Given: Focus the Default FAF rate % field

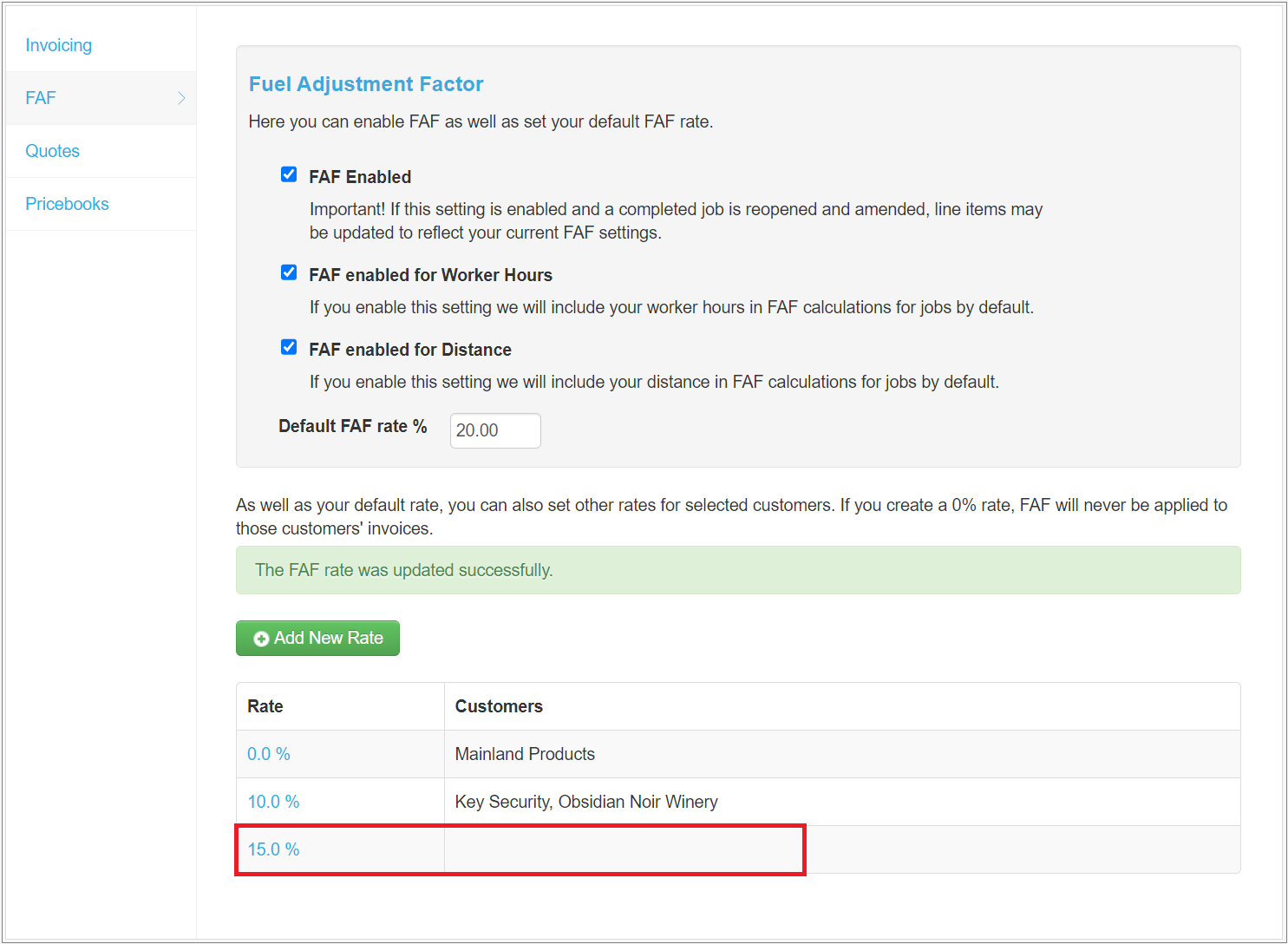Looking at the screenshot, I should coord(494,430).
